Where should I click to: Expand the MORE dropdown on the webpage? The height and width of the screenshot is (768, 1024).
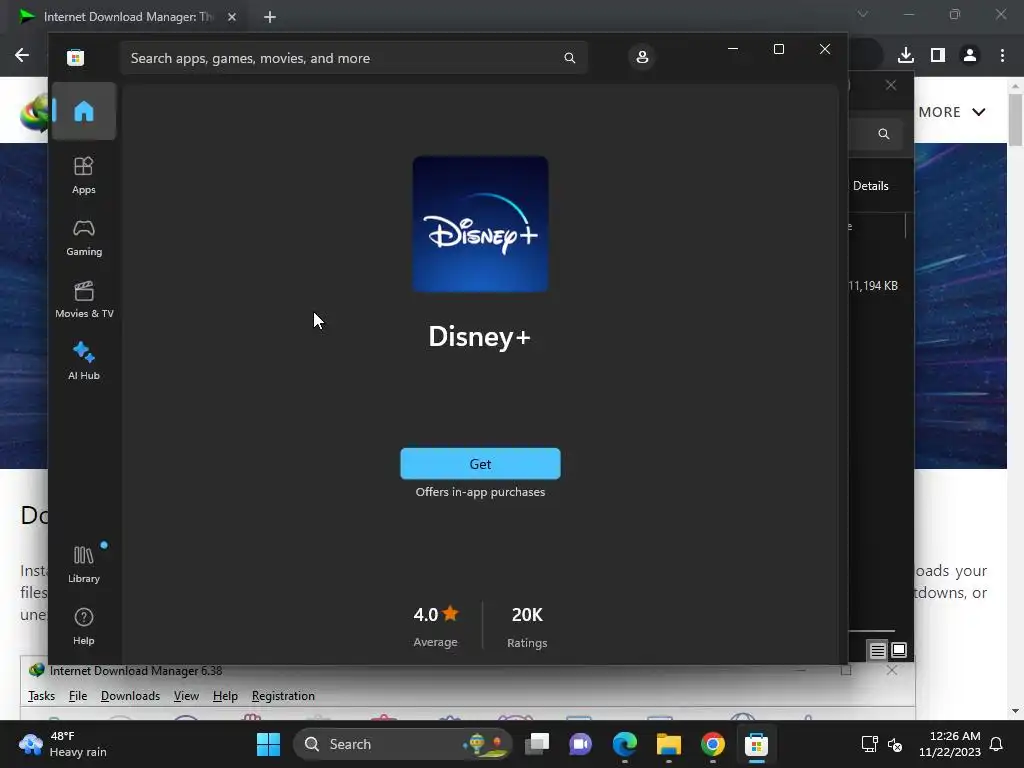952,112
